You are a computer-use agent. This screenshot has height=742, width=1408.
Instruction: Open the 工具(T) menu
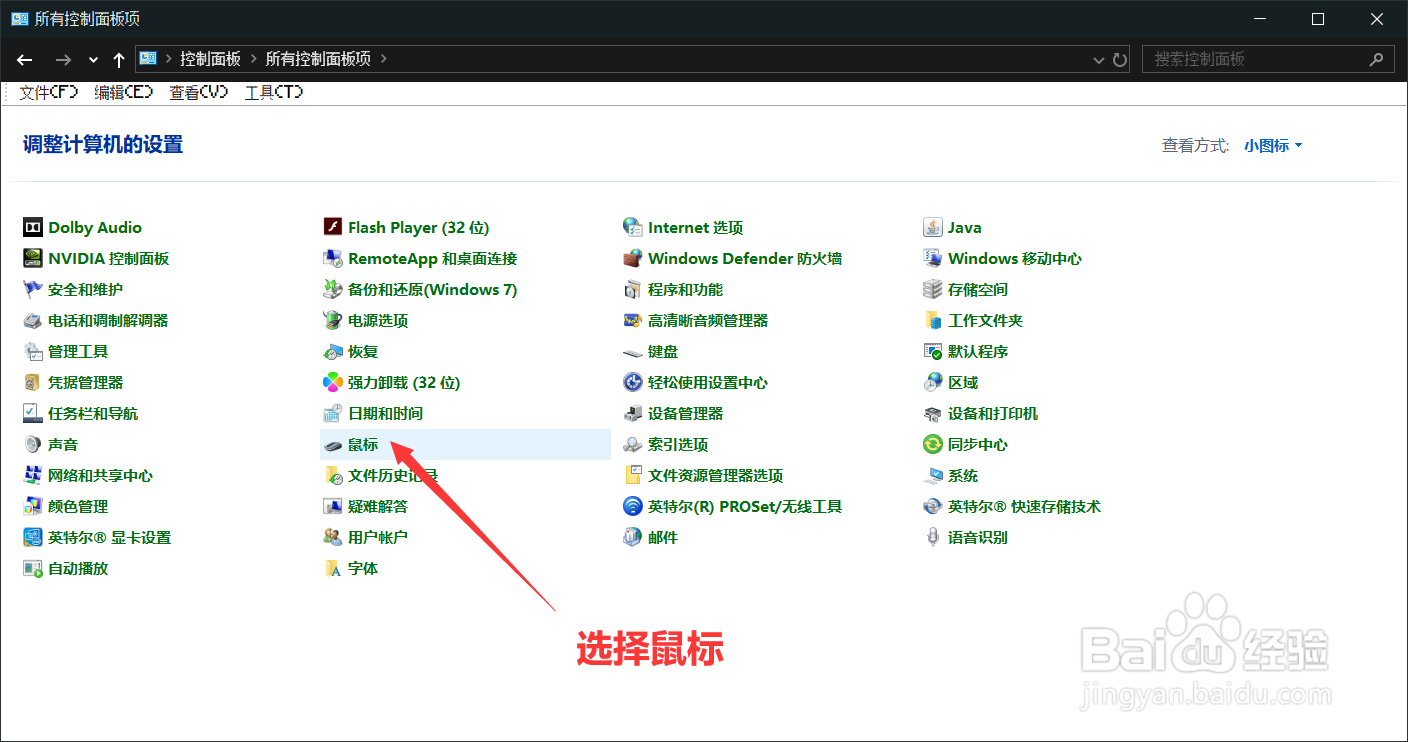click(274, 92)
